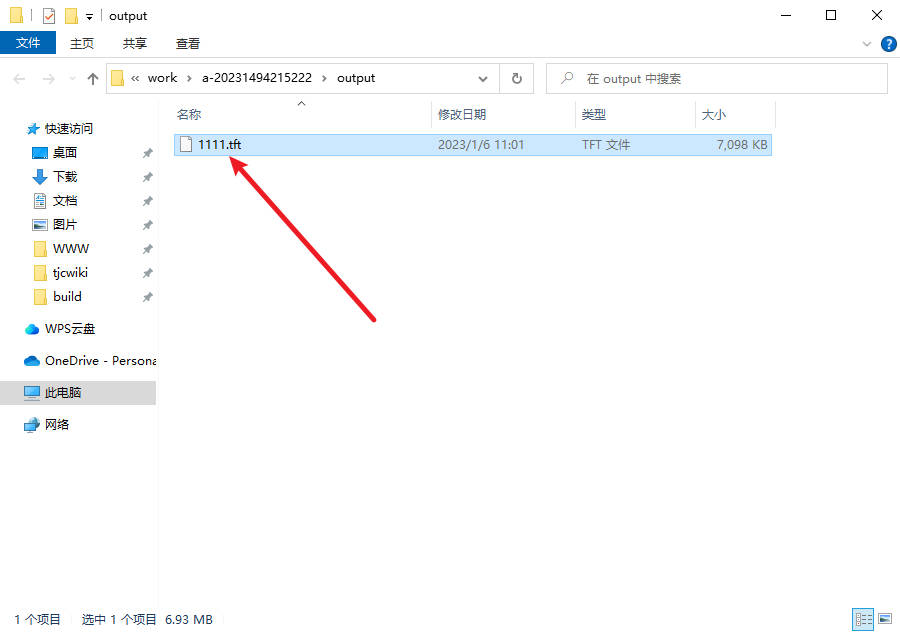
Task: Go up one folder level arrow
Action: [x=93, y=78]
